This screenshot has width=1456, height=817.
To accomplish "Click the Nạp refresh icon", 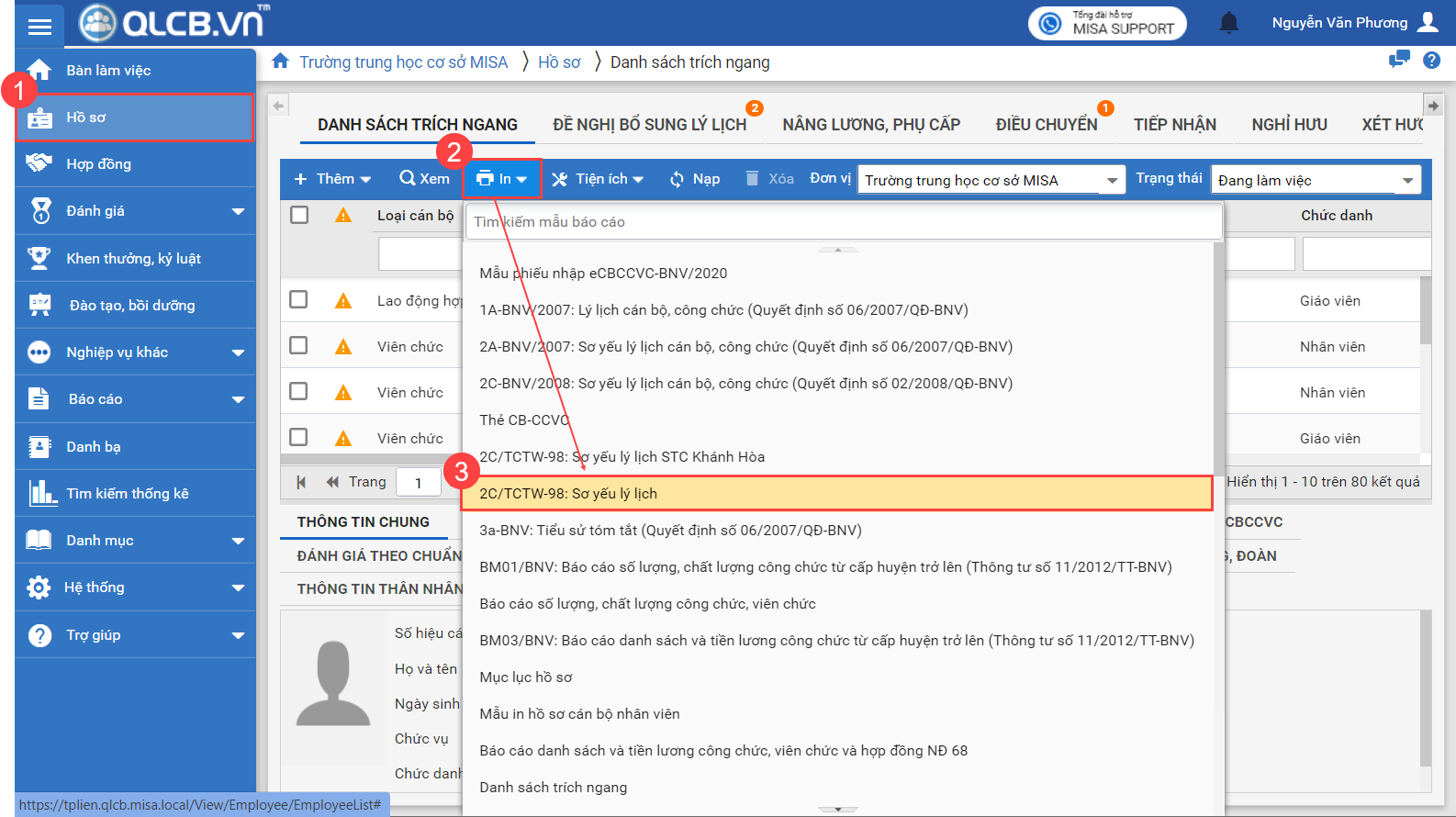I will point(678,179).
